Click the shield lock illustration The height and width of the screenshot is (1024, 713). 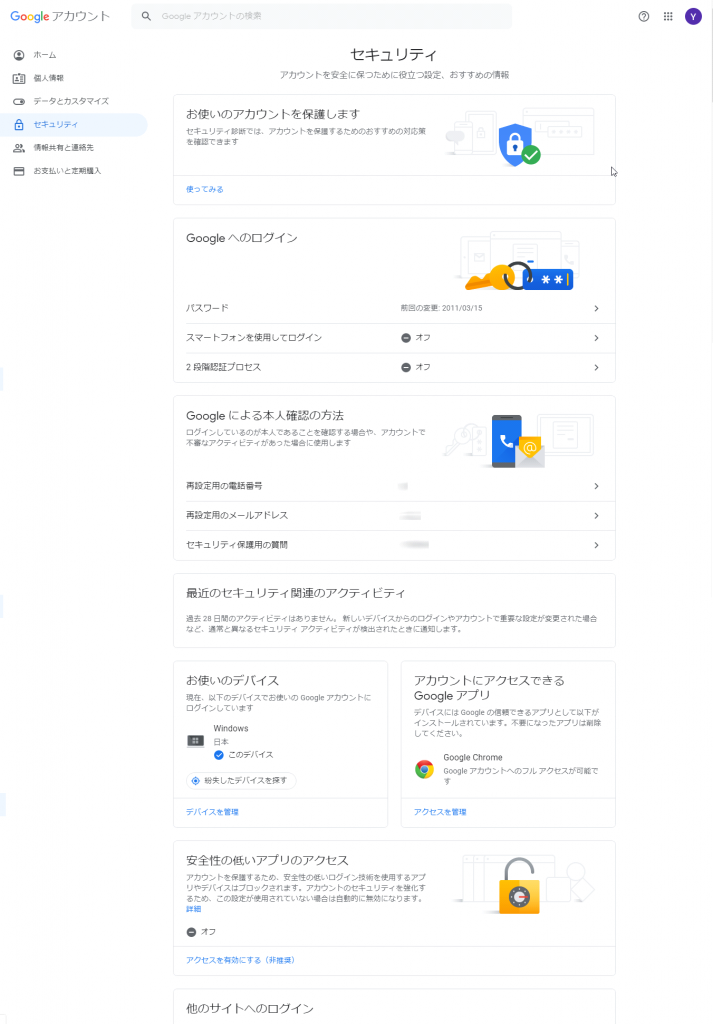tap(518, 144)
